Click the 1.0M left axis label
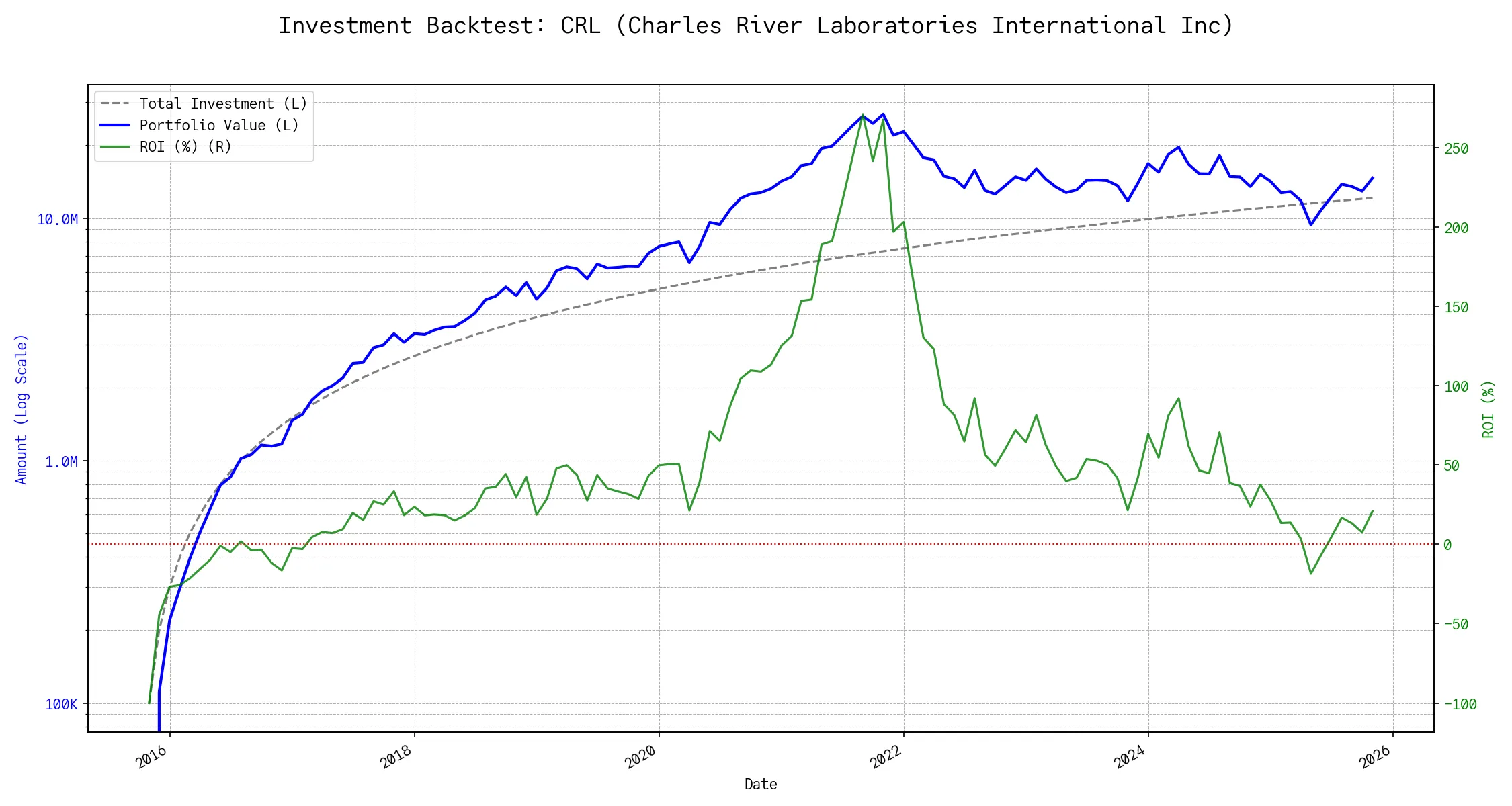This screenshot has width=1512, height=806. point(61,462)
